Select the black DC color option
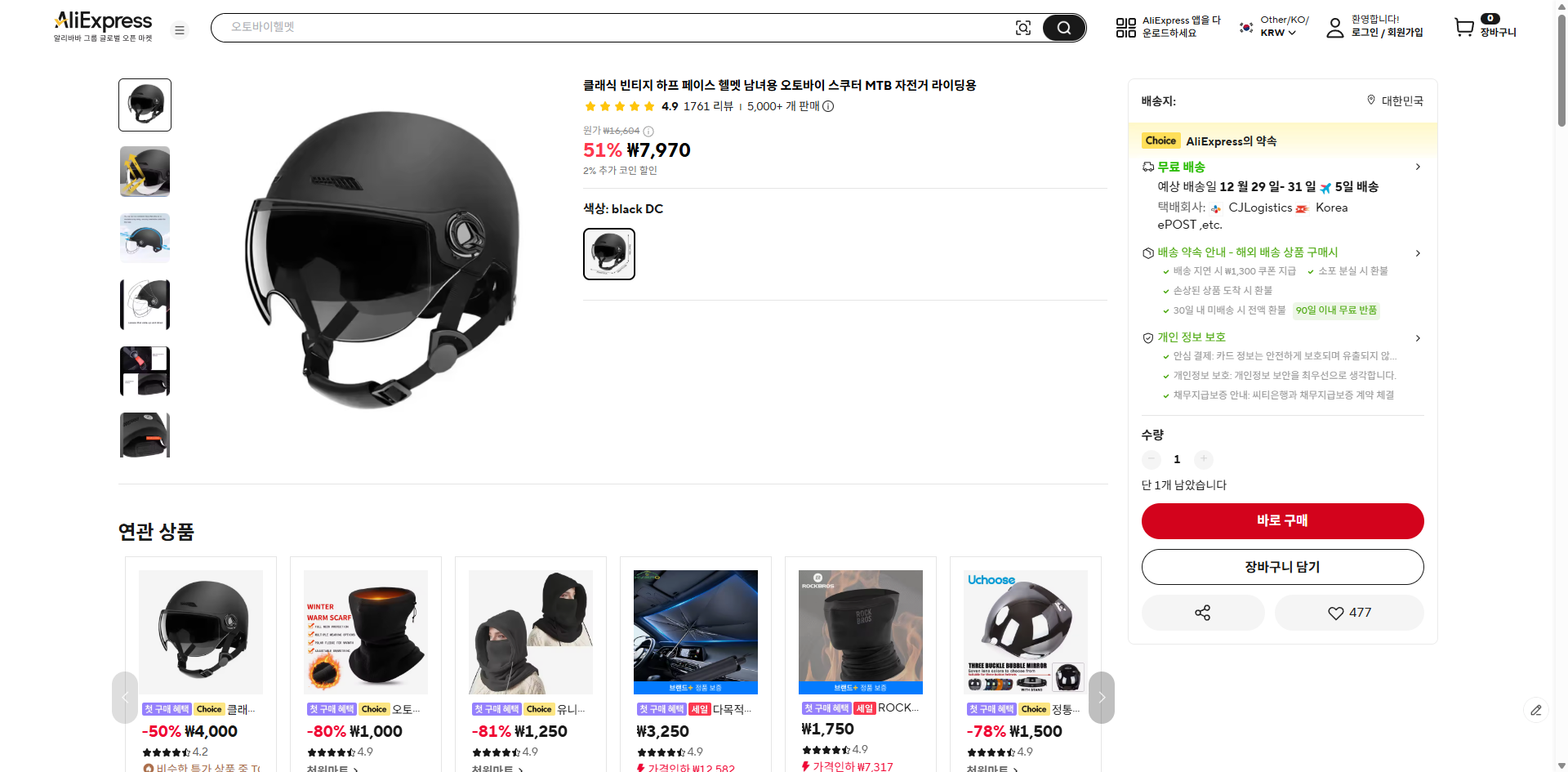This screenshot has height=772, width=1568. pos(609,254)
